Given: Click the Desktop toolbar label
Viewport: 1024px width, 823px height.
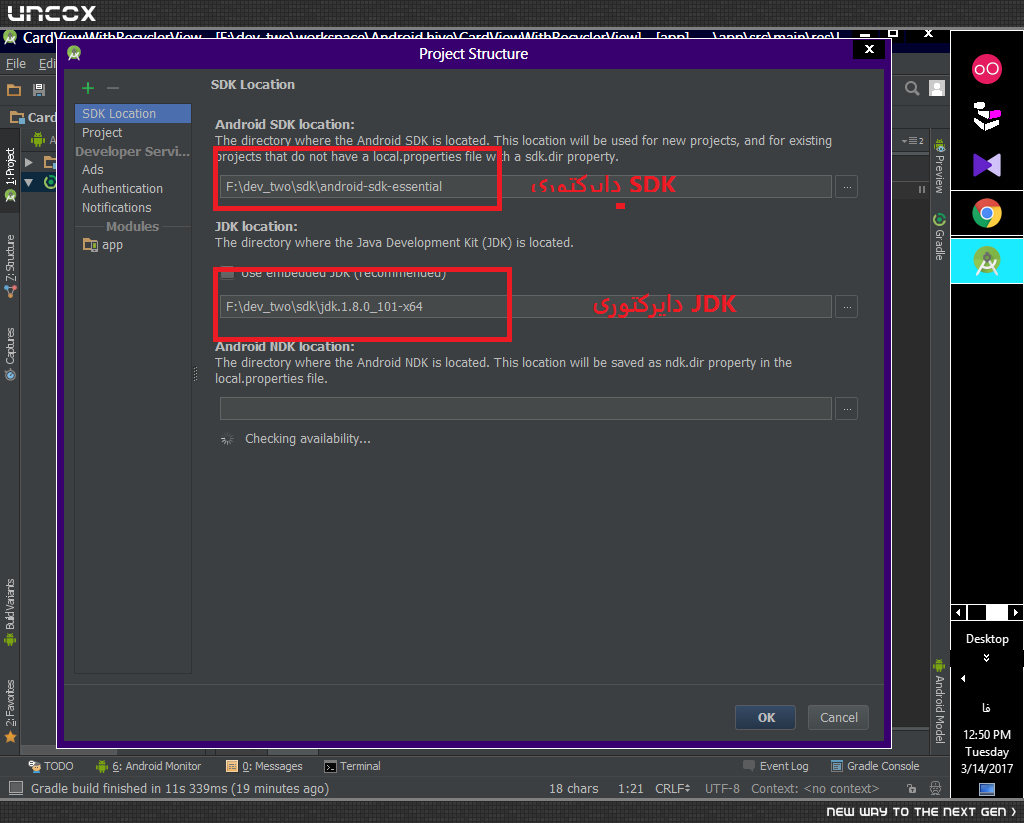Looking at the screenshot, I should point(987,639).
